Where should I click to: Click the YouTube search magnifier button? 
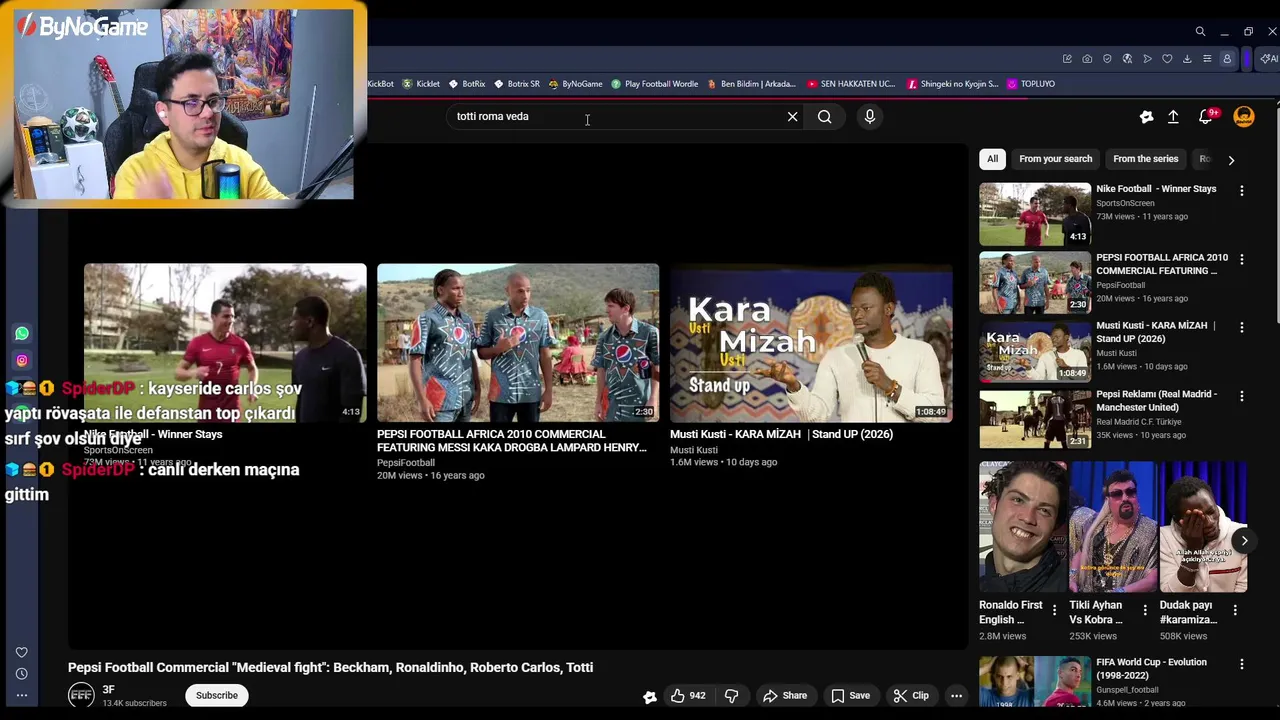pyautogui.click(x=824, y=117)
